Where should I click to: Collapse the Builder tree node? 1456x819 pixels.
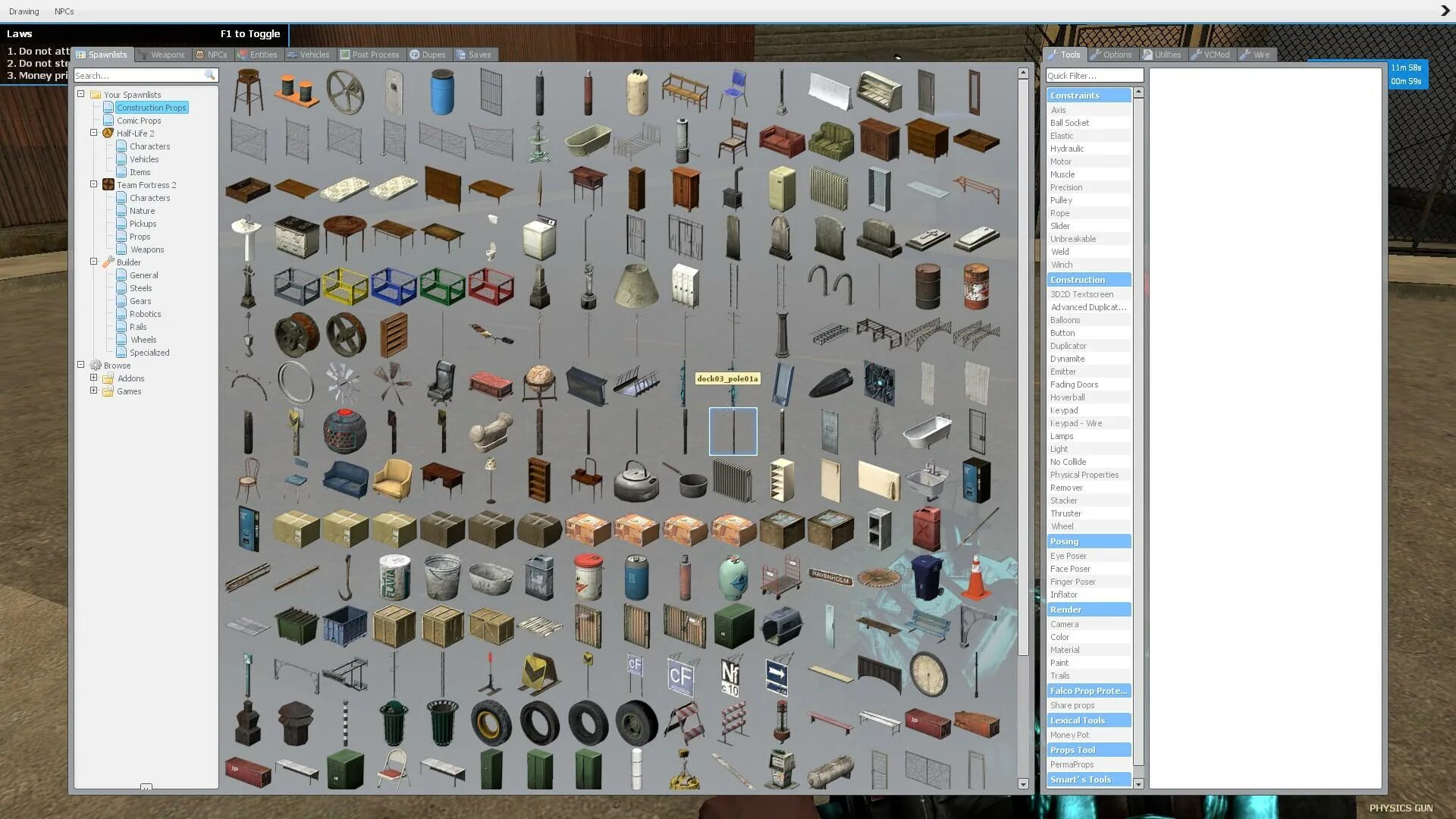coord(94,262)
